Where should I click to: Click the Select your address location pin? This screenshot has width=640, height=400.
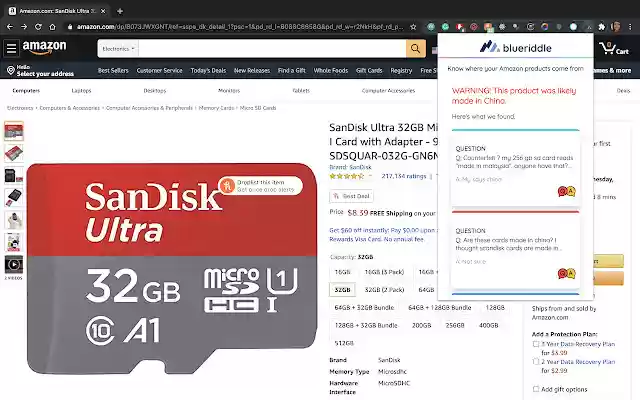click(11, 70)
